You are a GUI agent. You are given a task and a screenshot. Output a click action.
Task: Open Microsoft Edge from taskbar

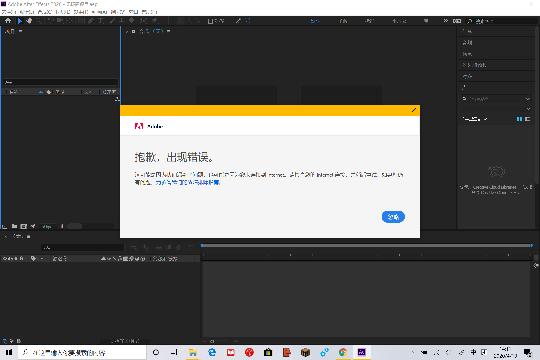212,352
